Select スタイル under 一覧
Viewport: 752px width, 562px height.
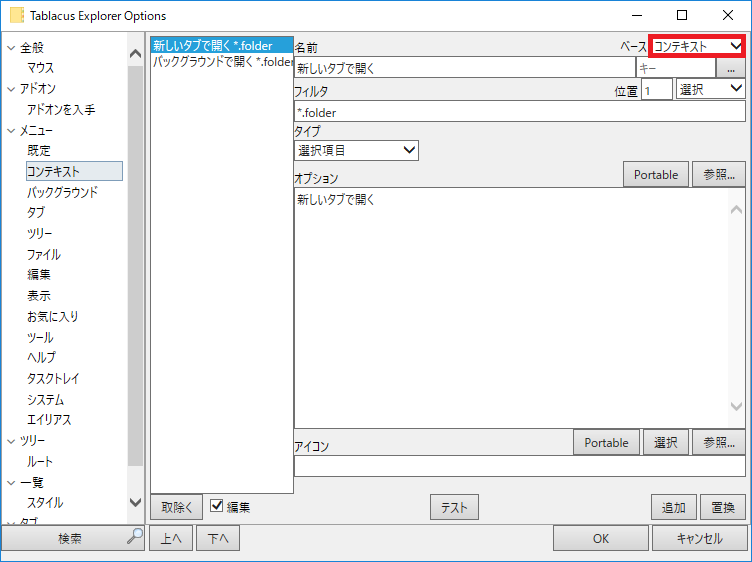(x=45, y=503)
